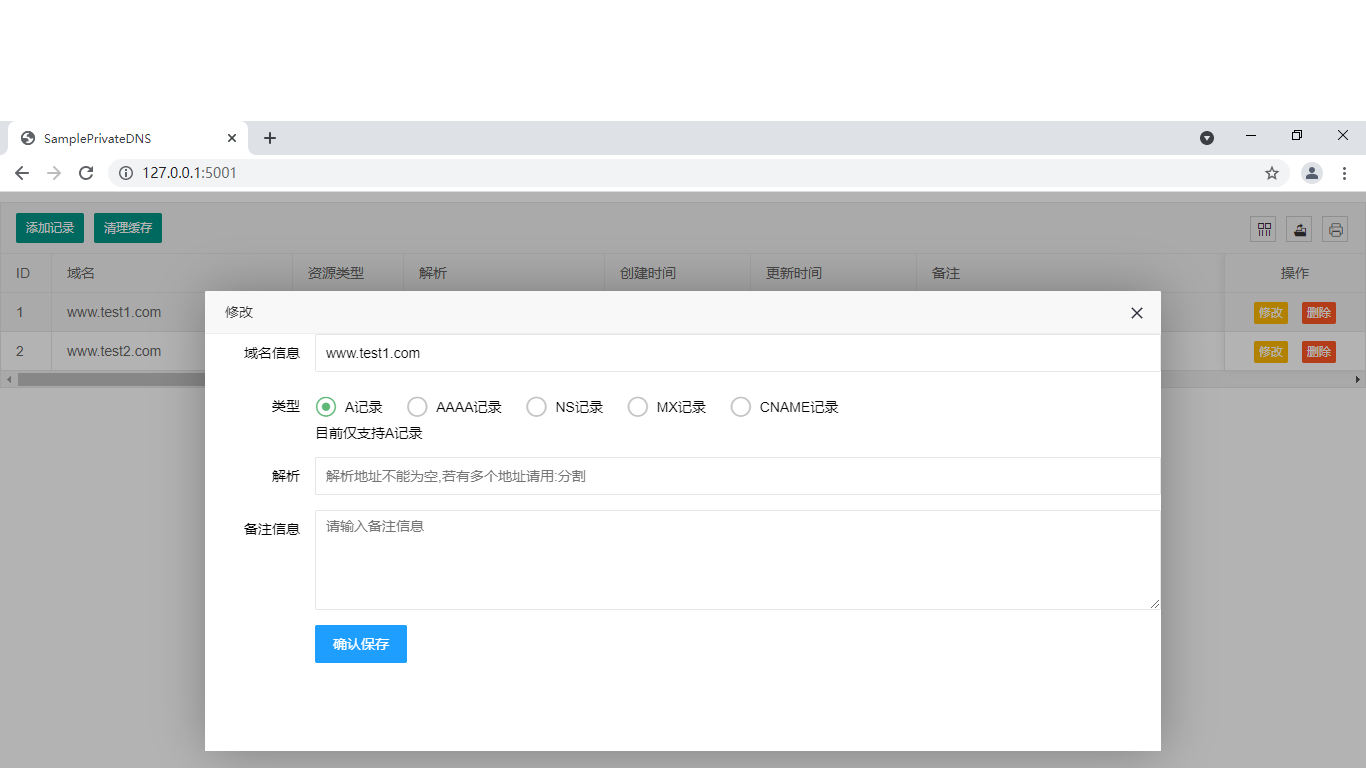Save changes with 确认保存 button
This screenshot has height=768, width=1366.
(x=361, y=644)
